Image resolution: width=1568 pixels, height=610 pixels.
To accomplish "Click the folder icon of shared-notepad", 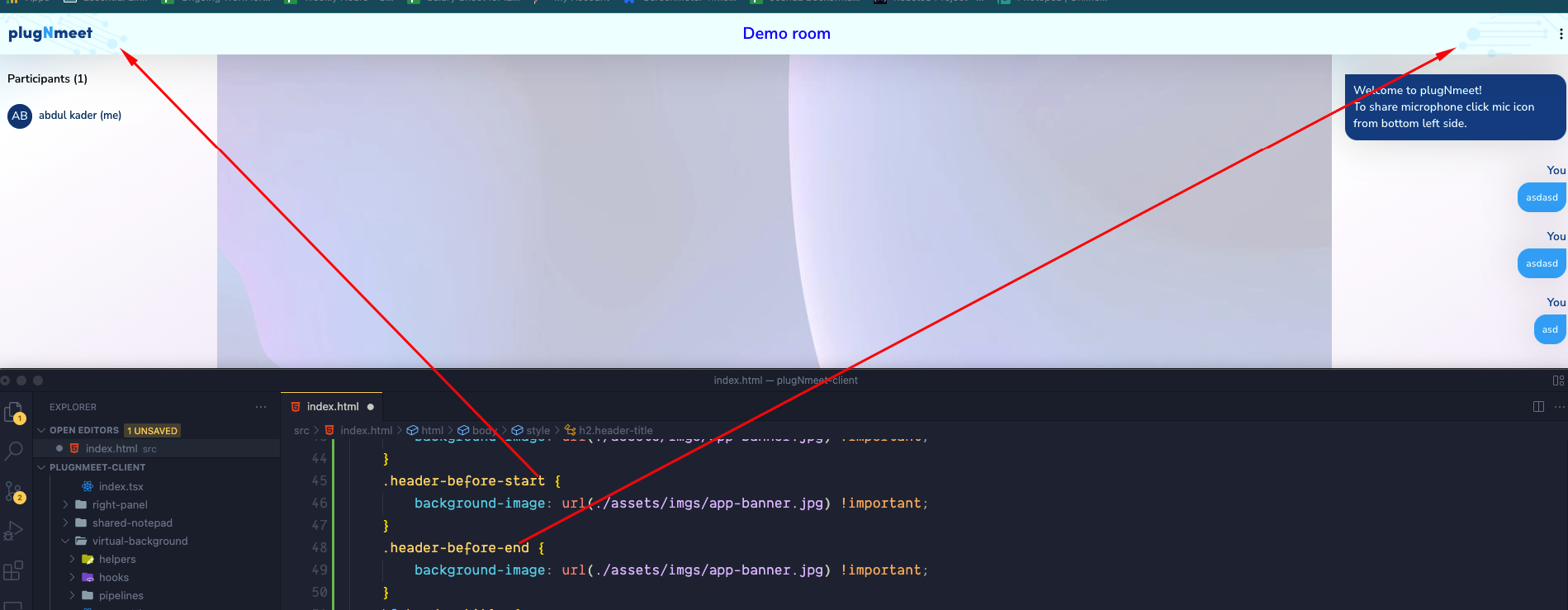I will (81, 523).
